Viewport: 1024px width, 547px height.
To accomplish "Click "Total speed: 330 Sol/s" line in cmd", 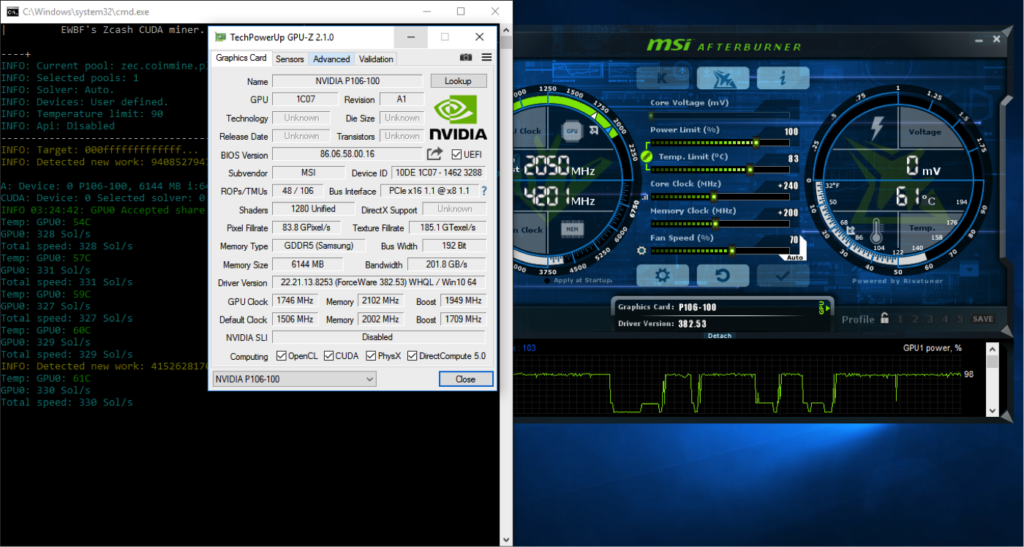I will [x=67, y=403].
